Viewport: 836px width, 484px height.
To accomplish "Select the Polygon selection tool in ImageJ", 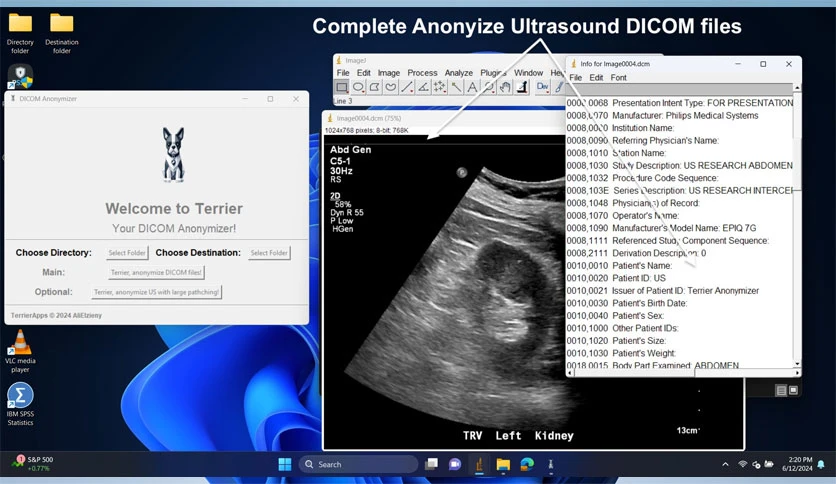I will coord(375,87).
